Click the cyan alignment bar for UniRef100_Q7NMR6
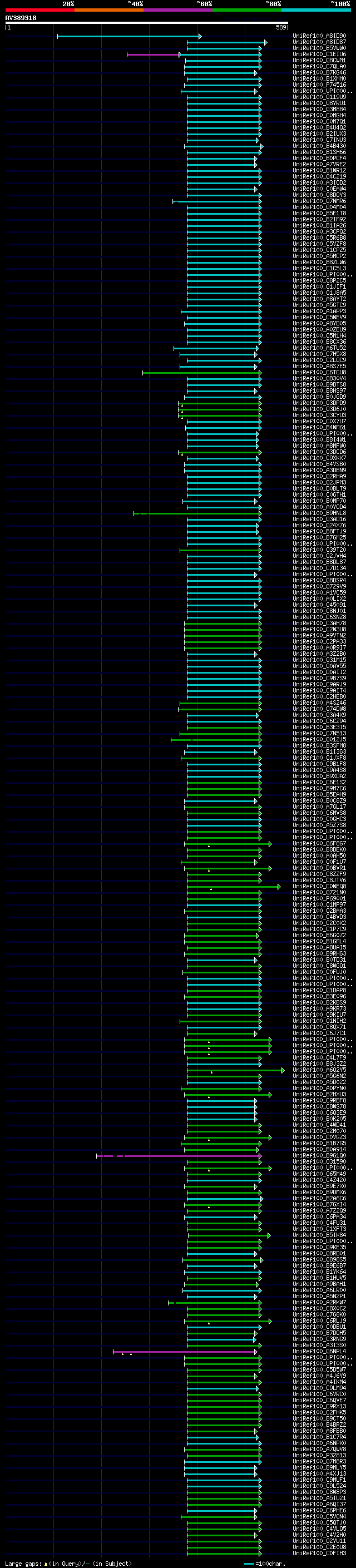The height and width of the screenshot is (1568, 356). (x=216, y=201)
